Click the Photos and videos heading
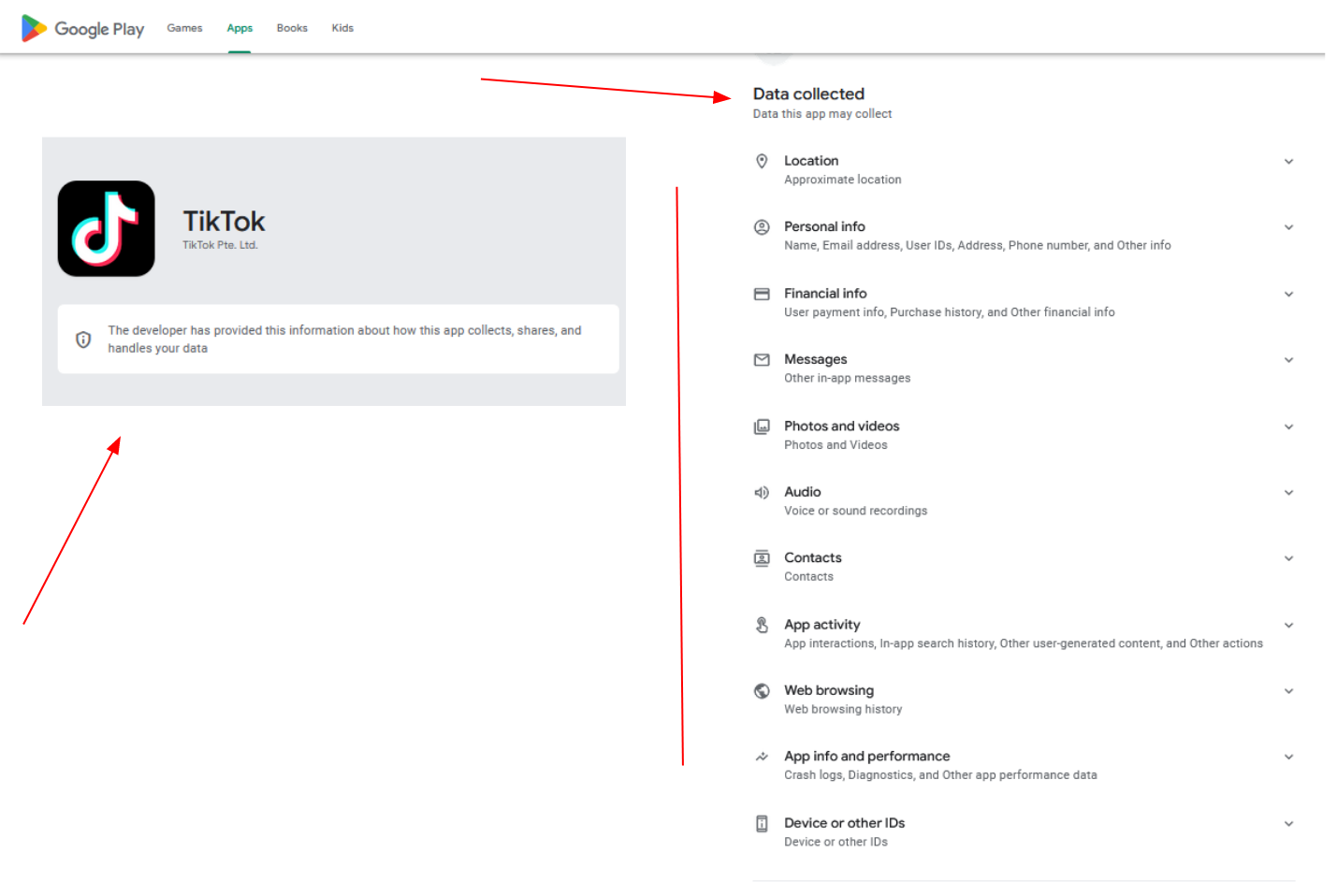 [x=841, y=426]
